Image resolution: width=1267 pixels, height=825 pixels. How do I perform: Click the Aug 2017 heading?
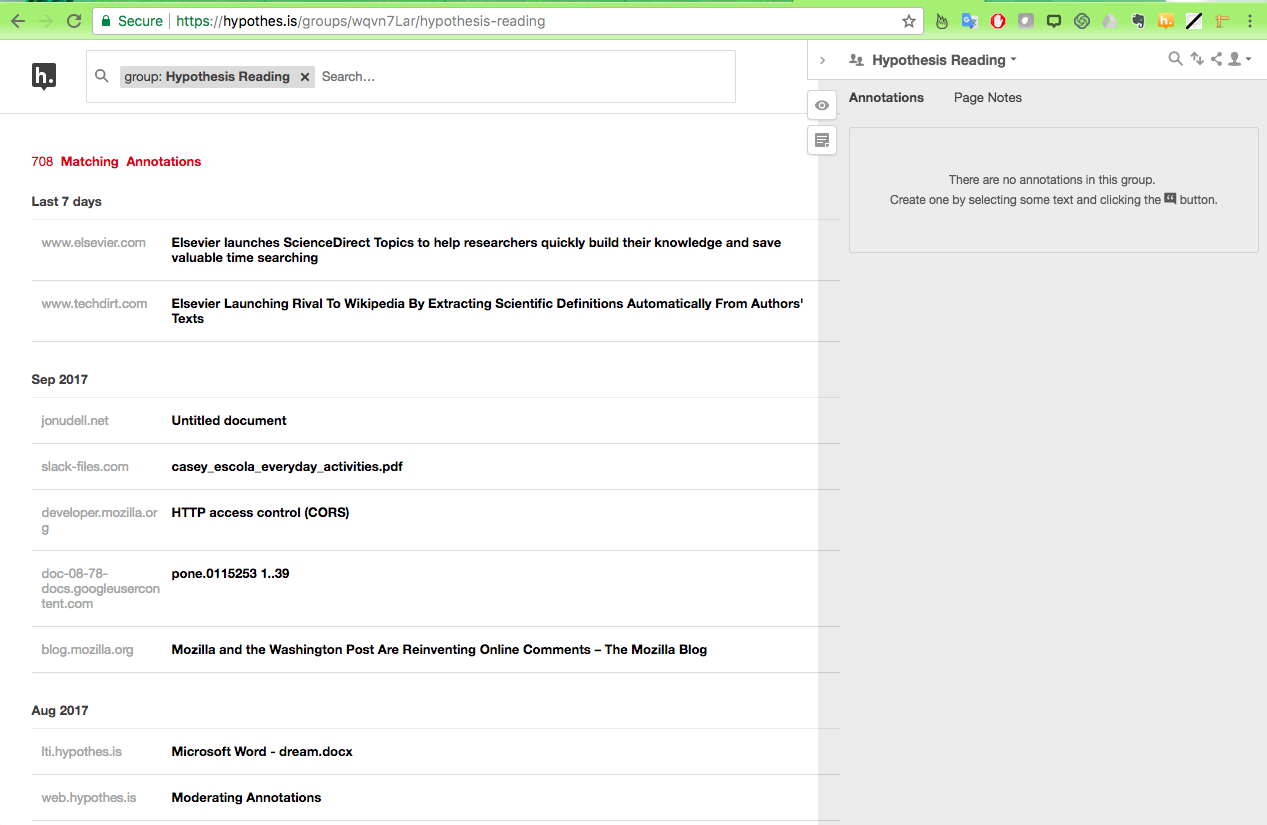[x=59, y=711]
